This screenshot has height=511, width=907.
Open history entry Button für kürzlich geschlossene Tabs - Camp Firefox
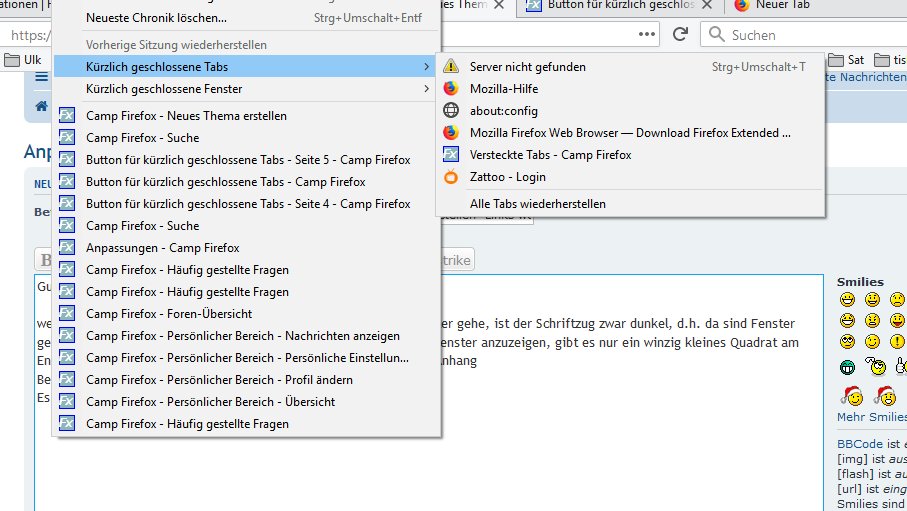coord(247,182)
